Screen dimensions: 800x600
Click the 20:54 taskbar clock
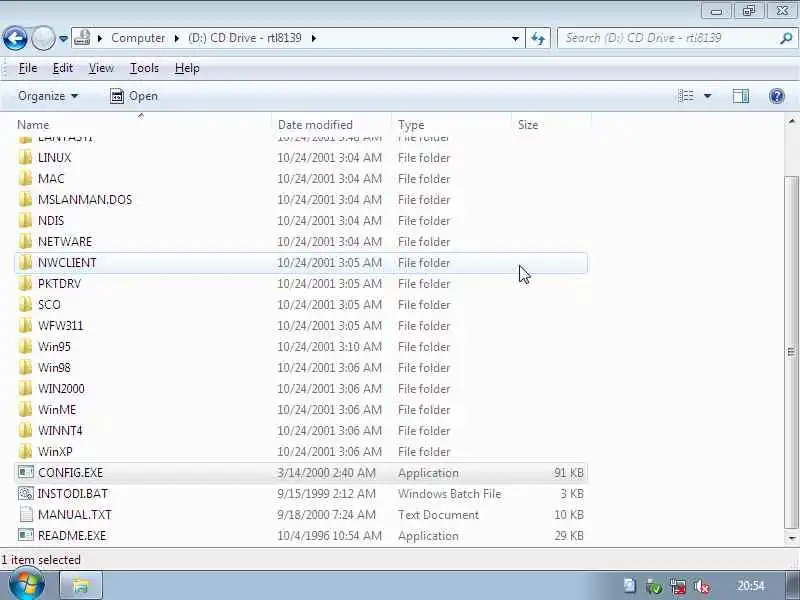pos(751,586)
